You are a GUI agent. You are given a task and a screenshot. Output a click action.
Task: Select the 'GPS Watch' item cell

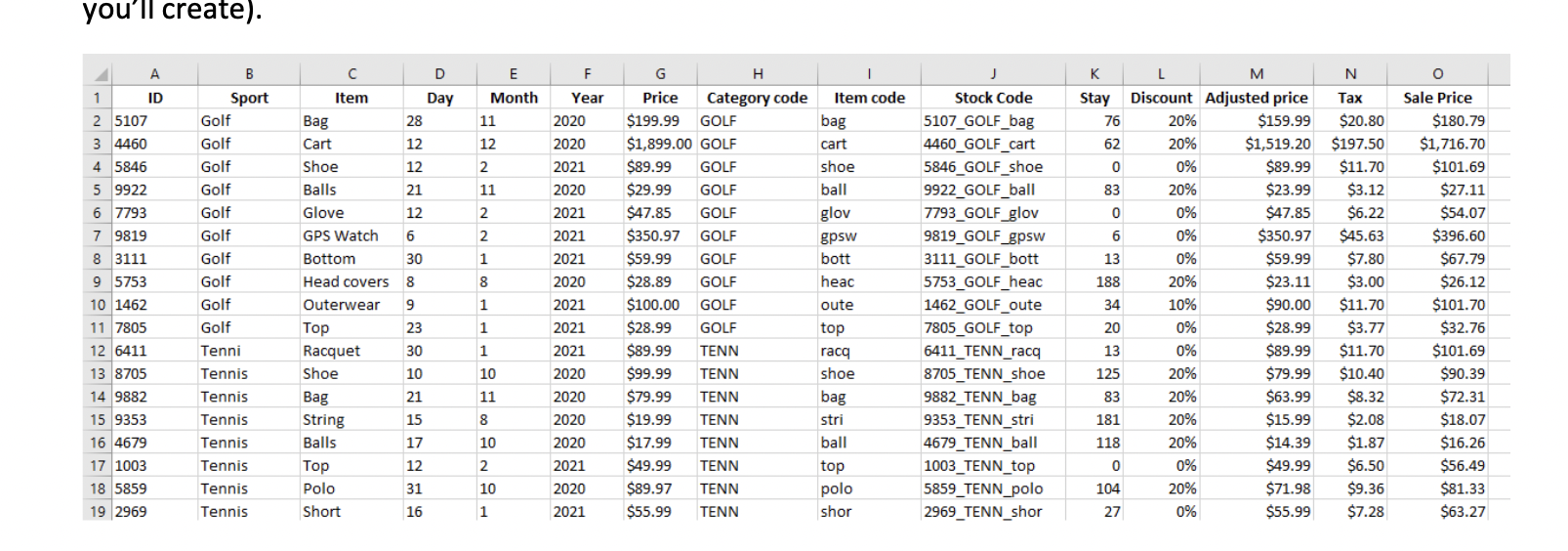point(351,235)
